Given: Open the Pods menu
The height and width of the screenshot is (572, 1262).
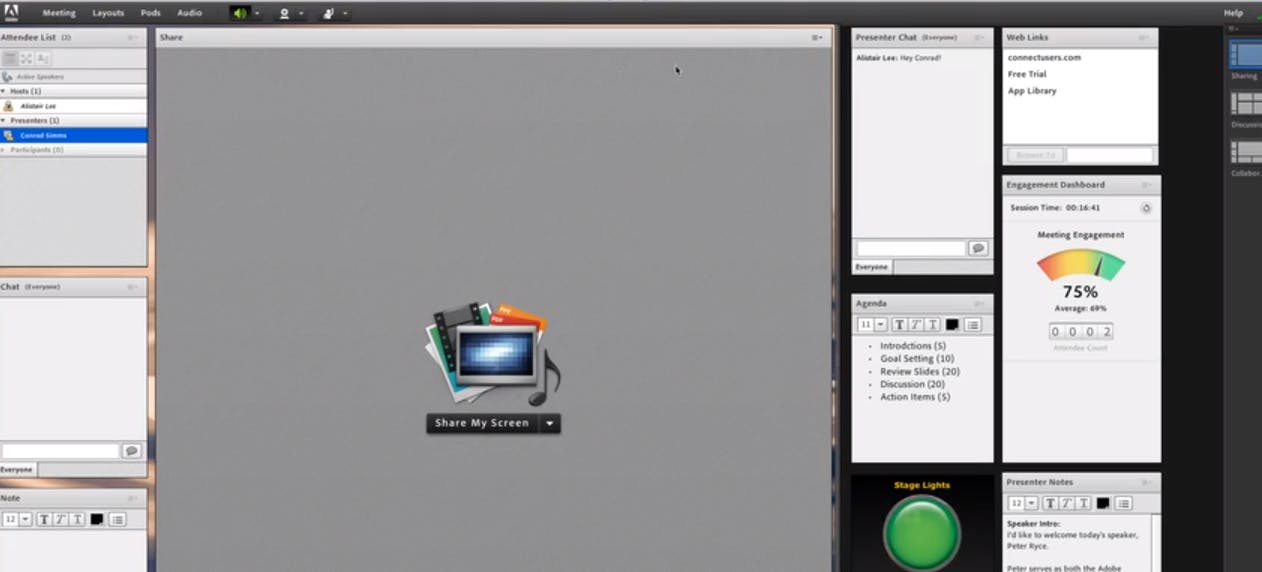Looking at the screenshot, I should click(150, 13).
